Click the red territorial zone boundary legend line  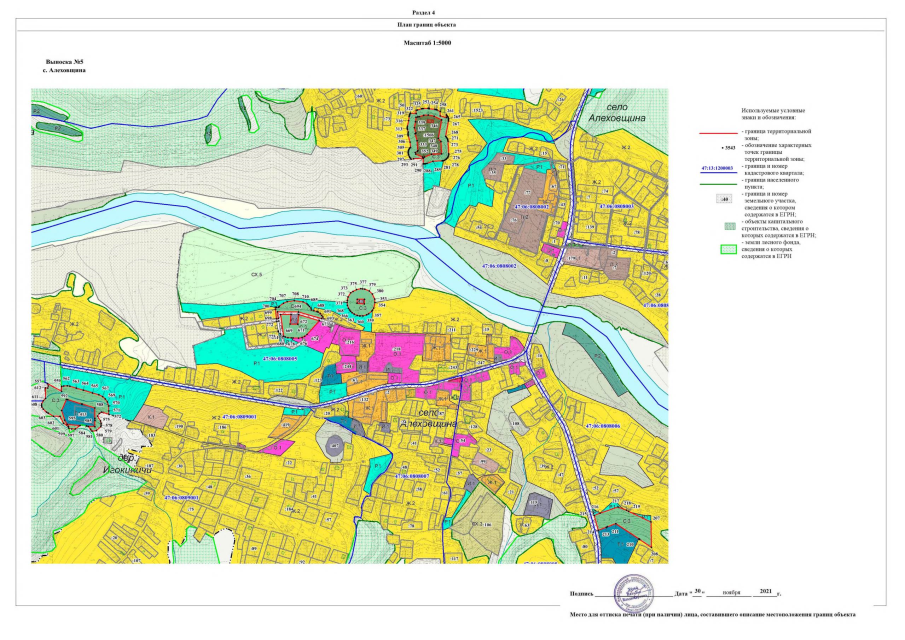coord(718,131)
